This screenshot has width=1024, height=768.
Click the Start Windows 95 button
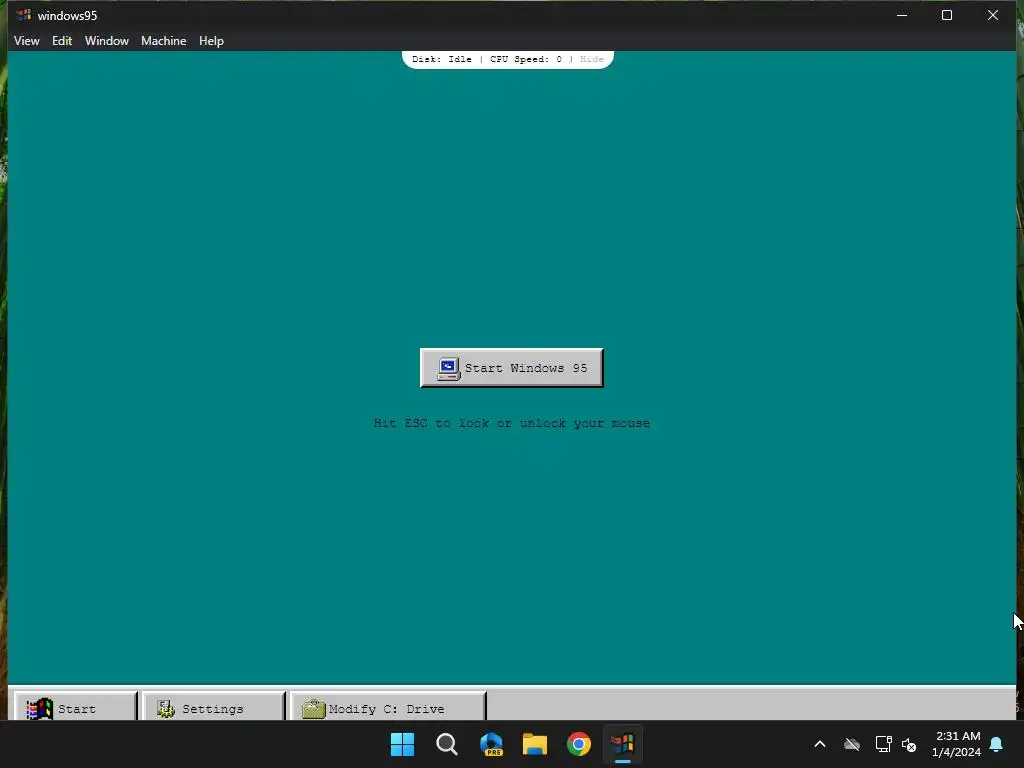pos(511,368)
